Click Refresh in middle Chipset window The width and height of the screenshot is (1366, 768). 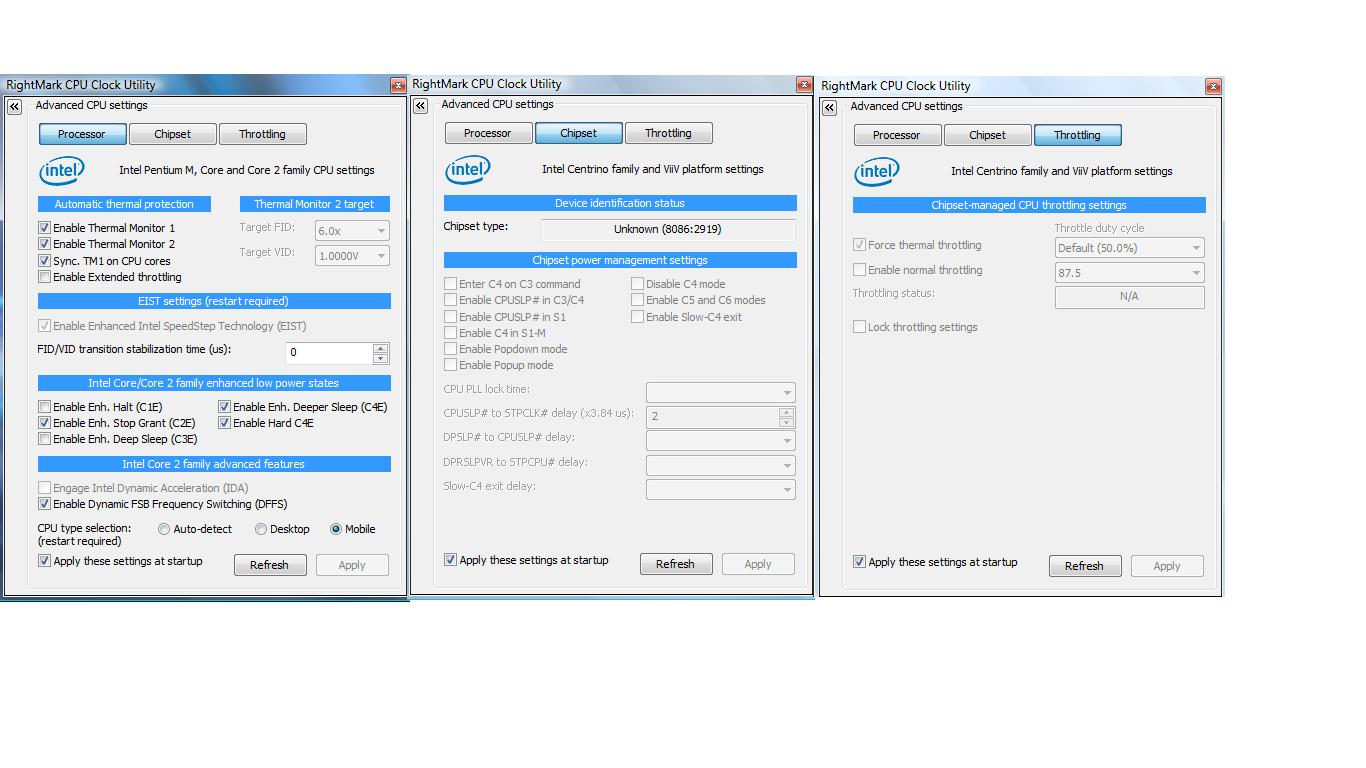click(x=676, y=564)
